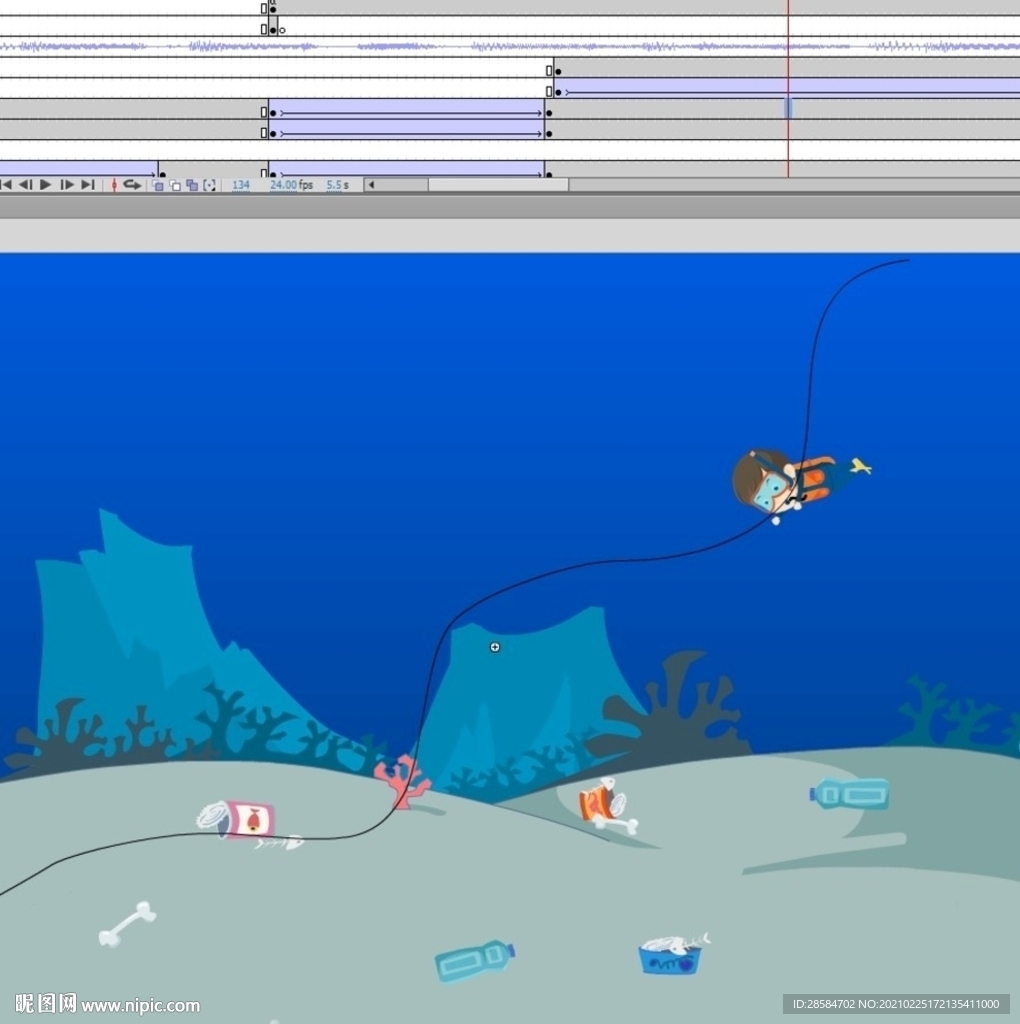This screenshot has height=1024, width=1020.
Task: Play the animation
Action: tap(45, 185)
